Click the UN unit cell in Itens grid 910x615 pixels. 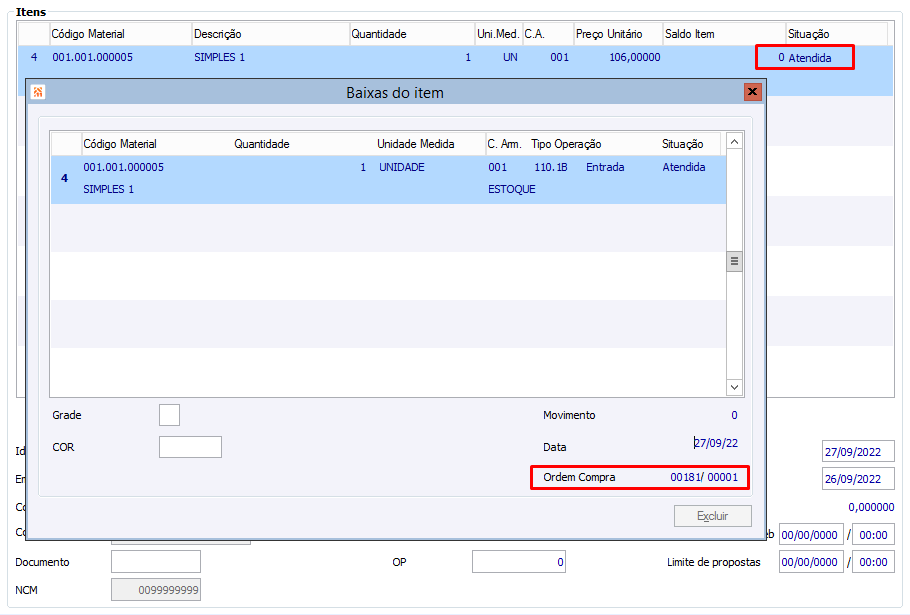[x=510, y=57]
